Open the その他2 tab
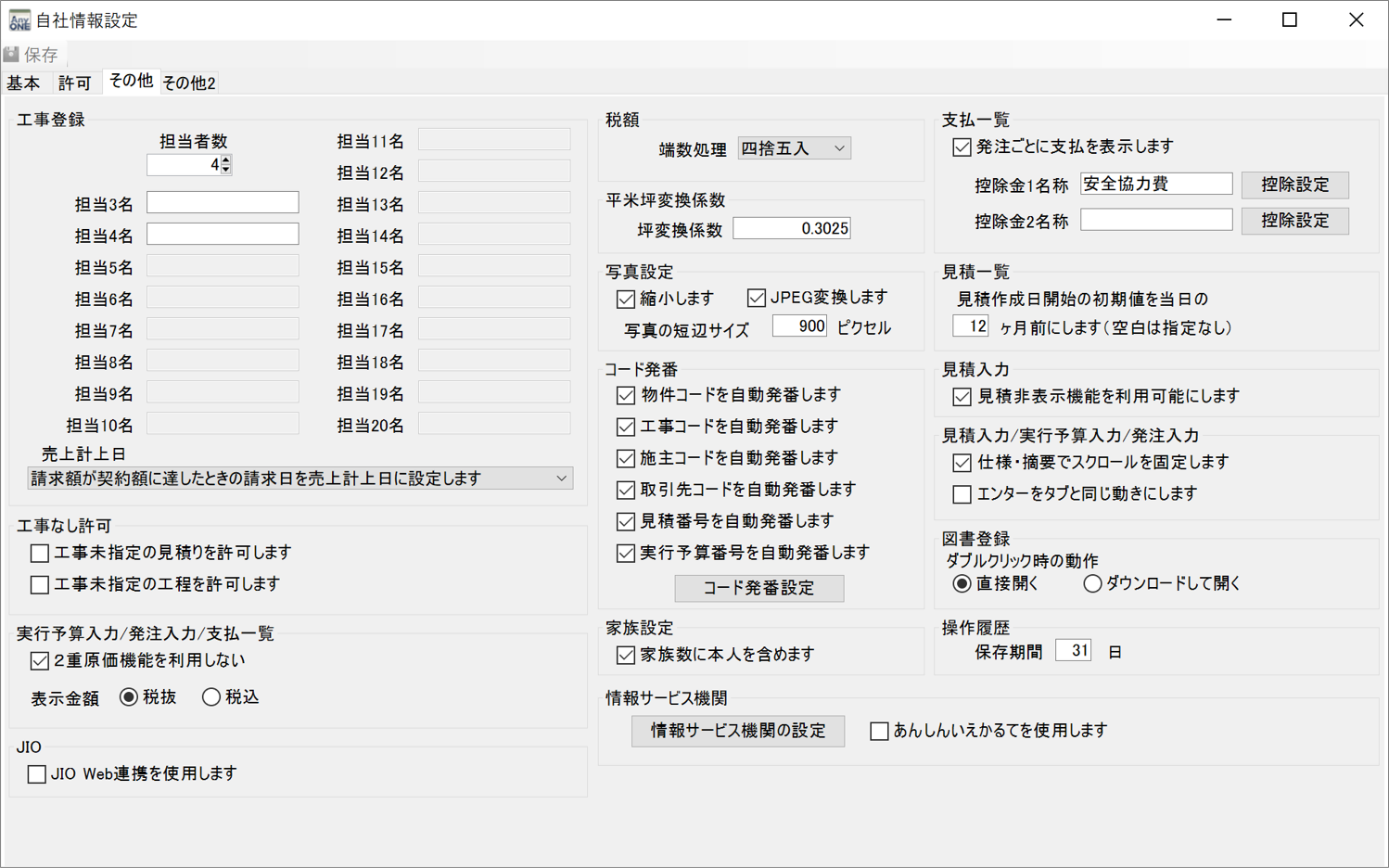The image size is (1389, 868). click(x=189, y=83)
